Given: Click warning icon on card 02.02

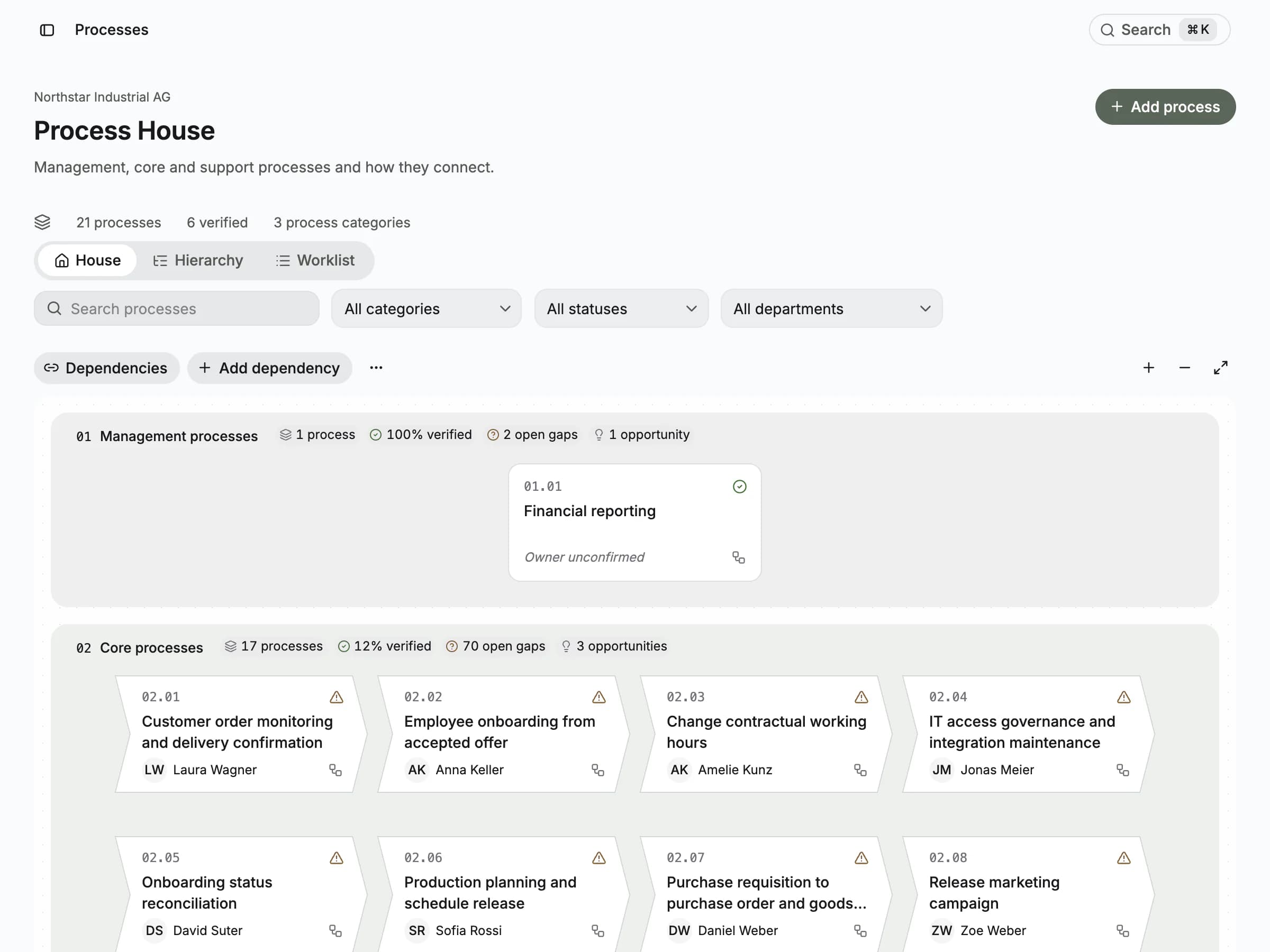Looking at the screenshot, I should click(x=599, y=697).
